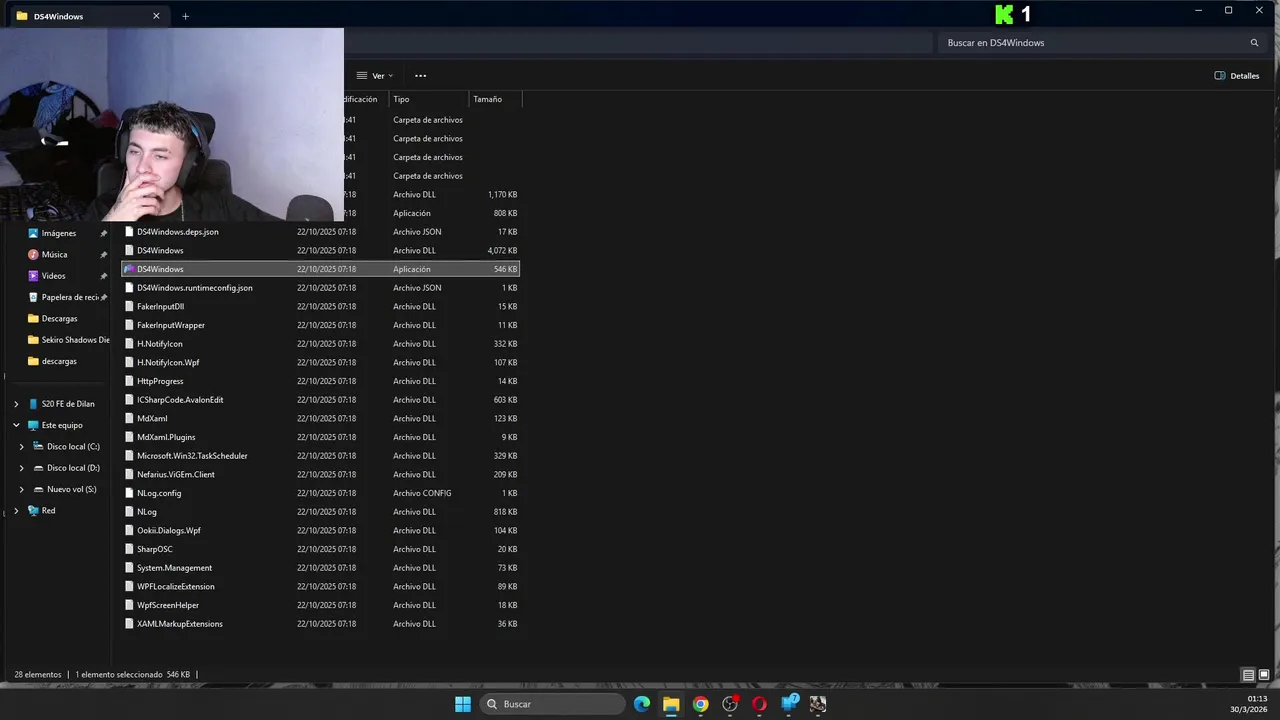Switch to details view in status bar
The image size is (1280, 720).
1248,675
